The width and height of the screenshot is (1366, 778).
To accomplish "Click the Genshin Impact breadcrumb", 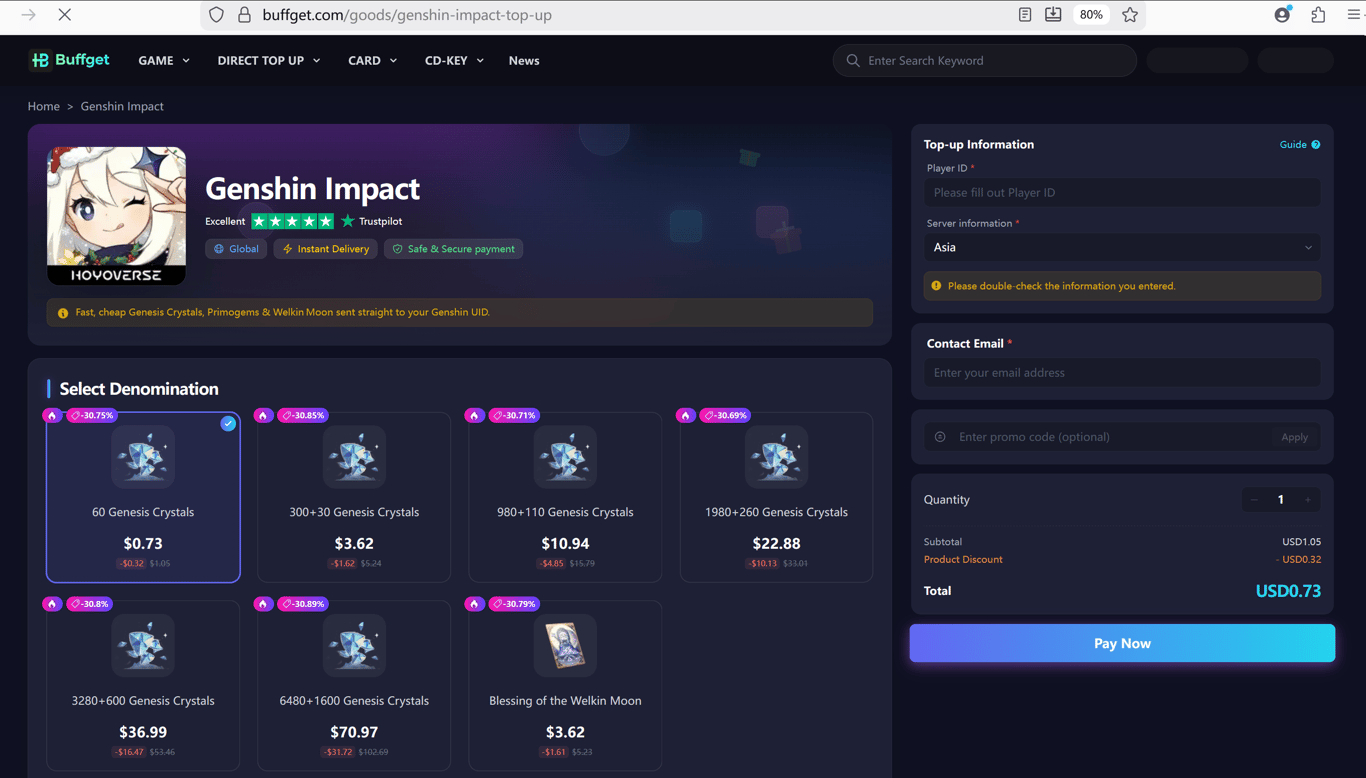I will (x=122, y=106).
